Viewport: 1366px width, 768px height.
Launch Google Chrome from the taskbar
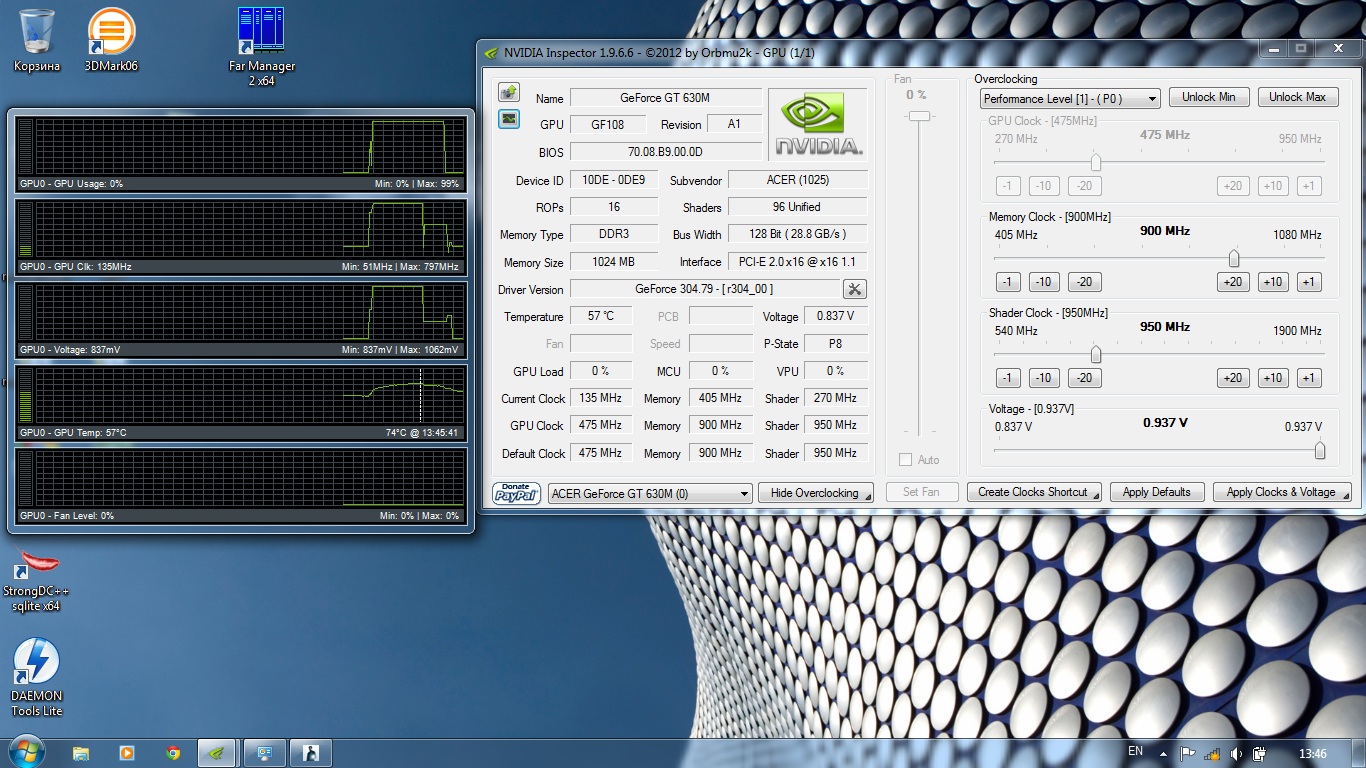(173, 753)
